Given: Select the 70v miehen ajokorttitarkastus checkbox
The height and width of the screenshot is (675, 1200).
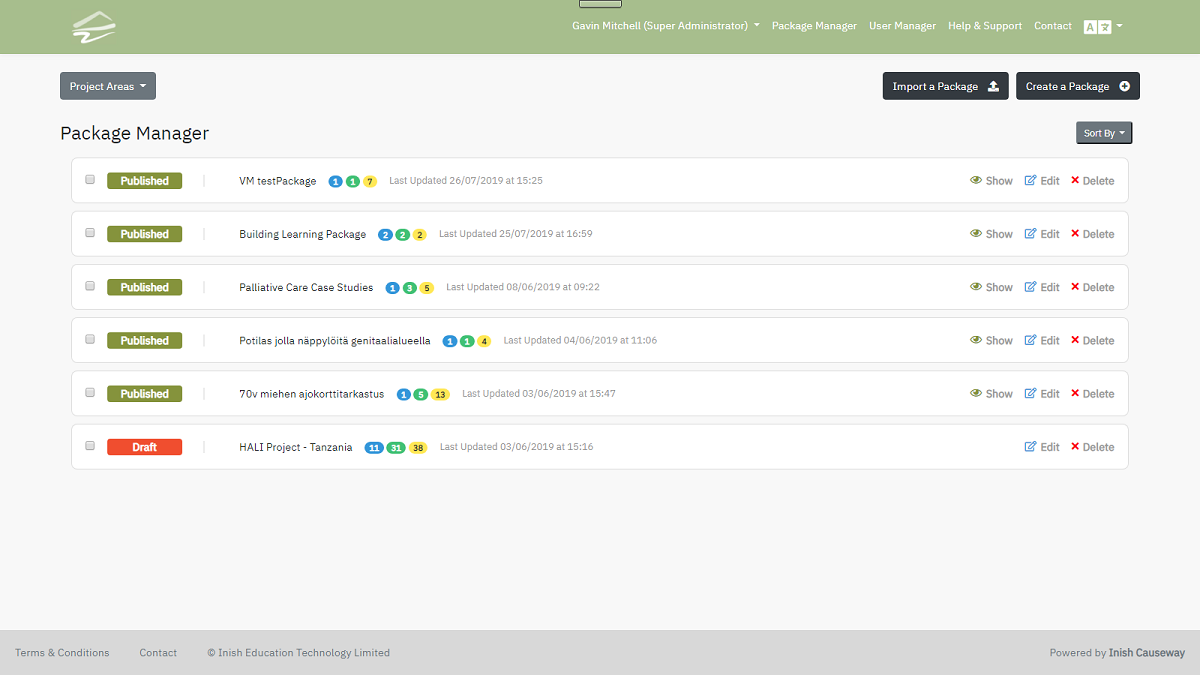Looking at the screenshot, I should [90, 393].
